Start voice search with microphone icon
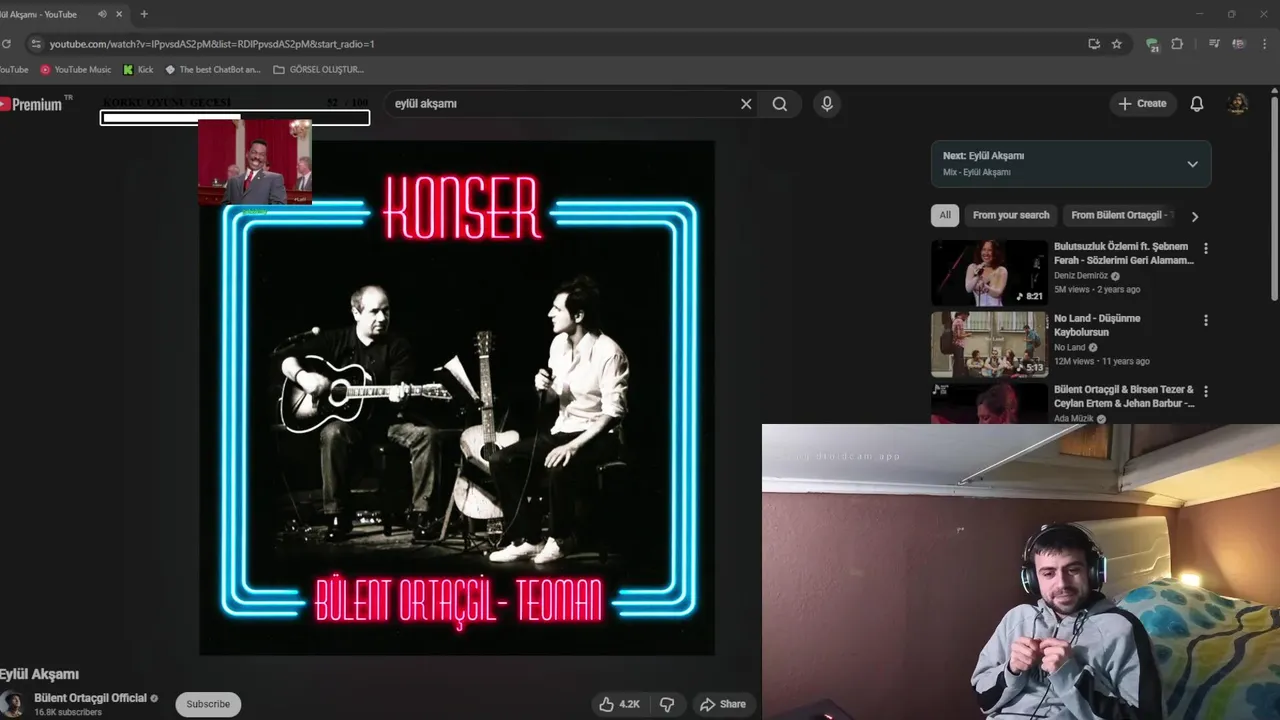 click(x=827, y=104)
